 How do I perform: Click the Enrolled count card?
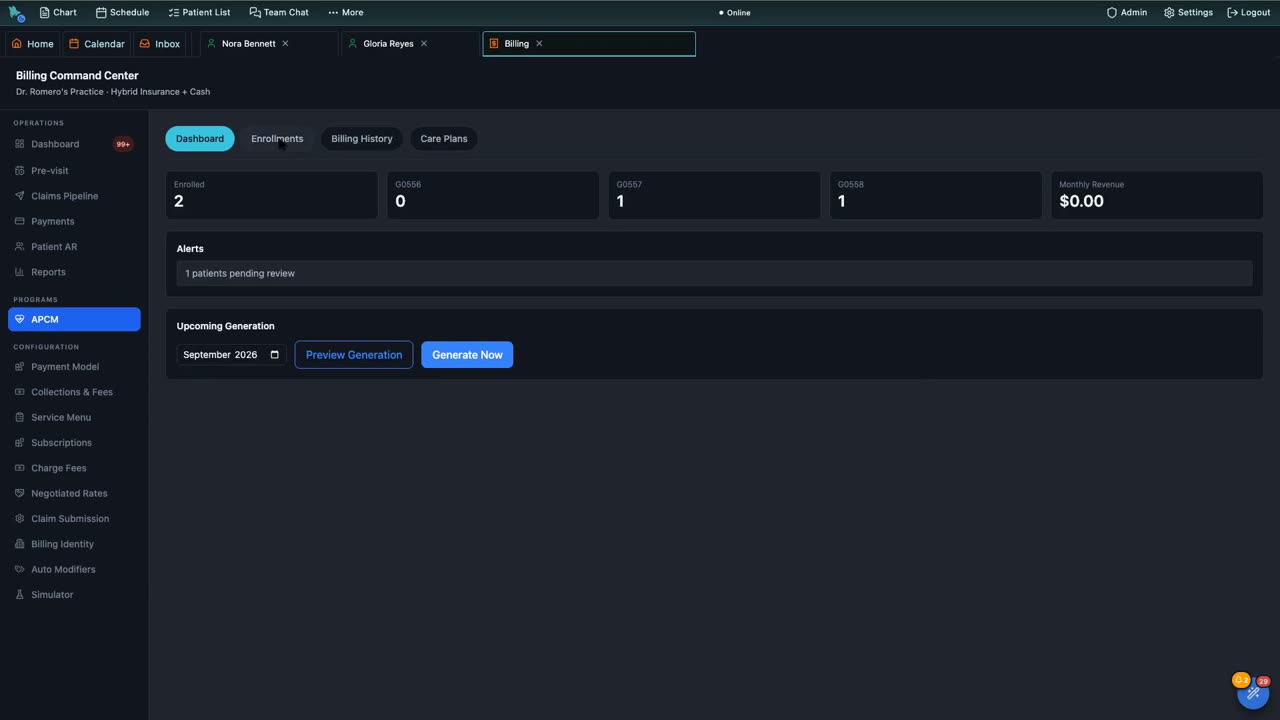coord(272,195)
